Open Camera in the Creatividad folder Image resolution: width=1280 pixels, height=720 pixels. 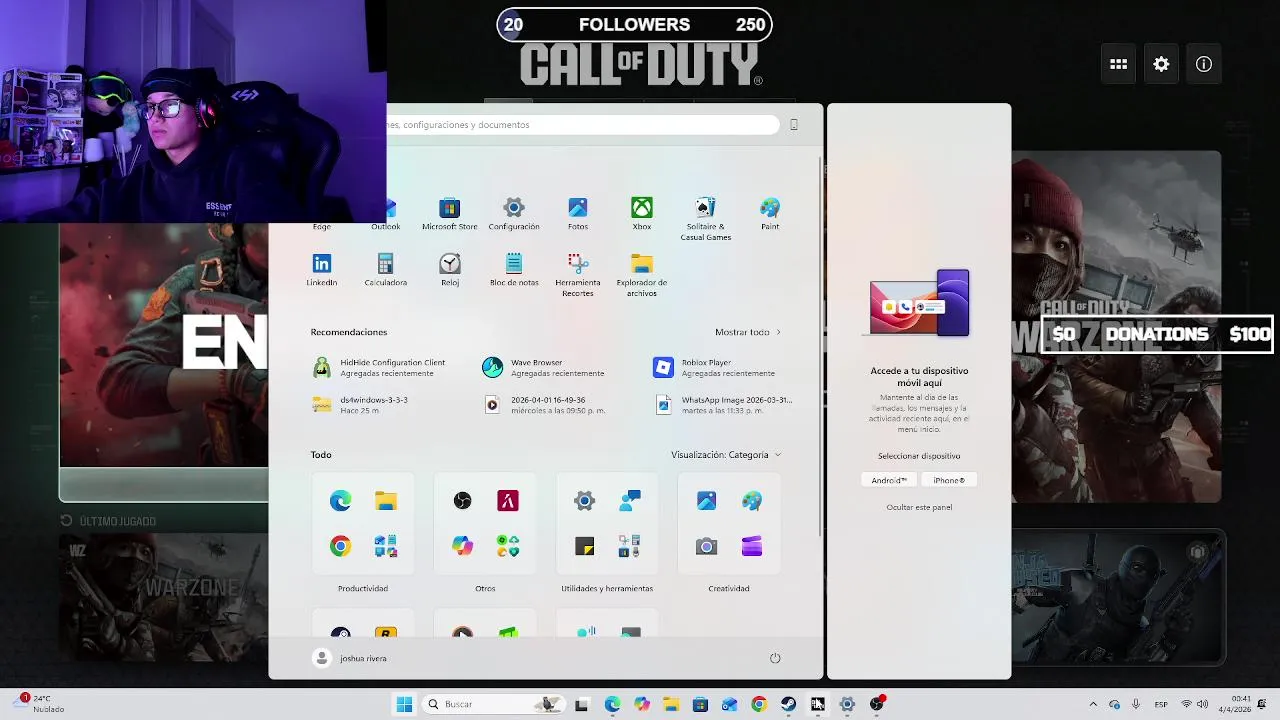click(706, 546)
